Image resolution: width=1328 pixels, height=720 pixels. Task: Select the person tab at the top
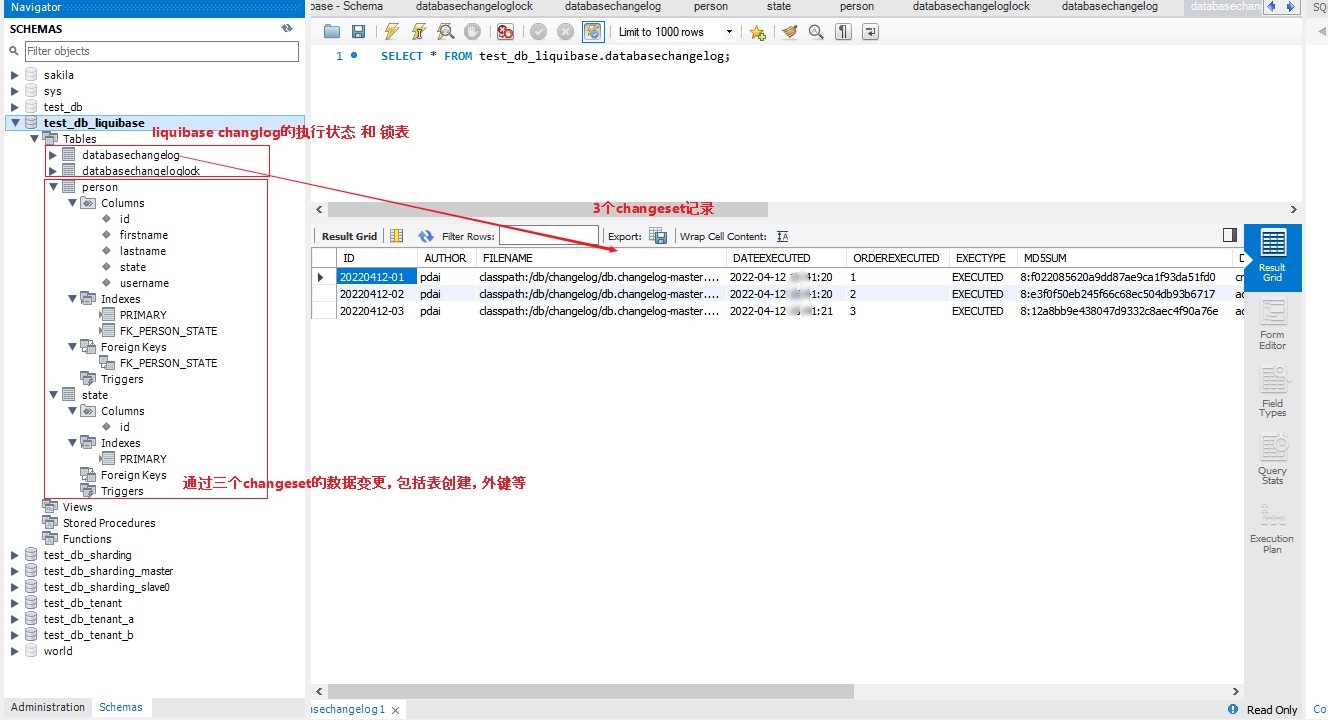710,6
